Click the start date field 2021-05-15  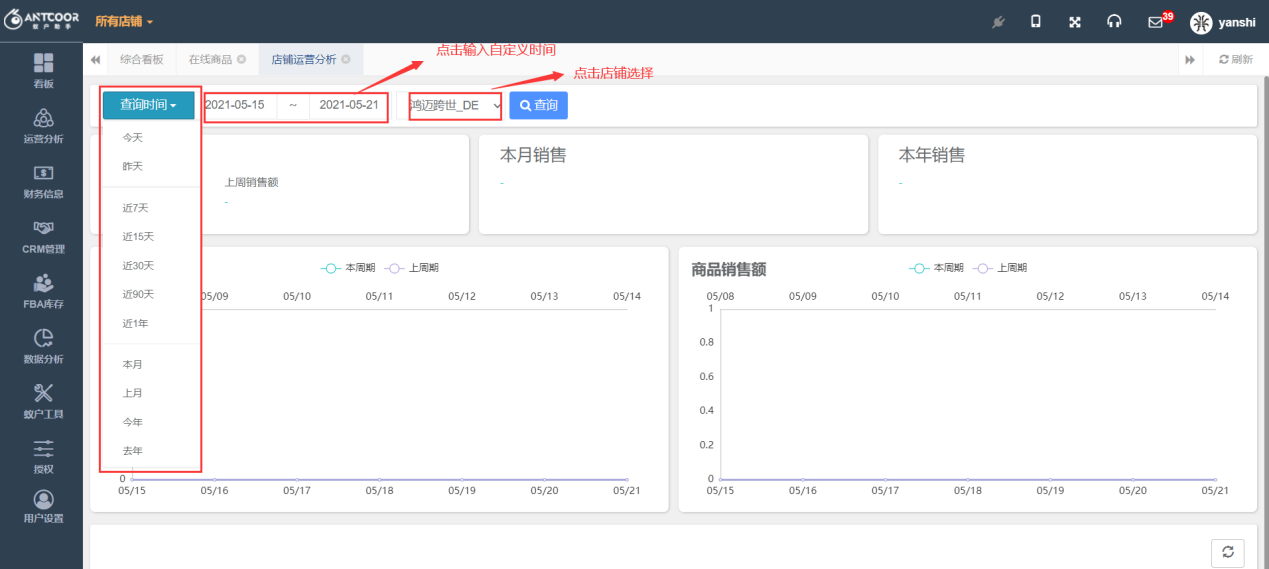tap(240, 105)
